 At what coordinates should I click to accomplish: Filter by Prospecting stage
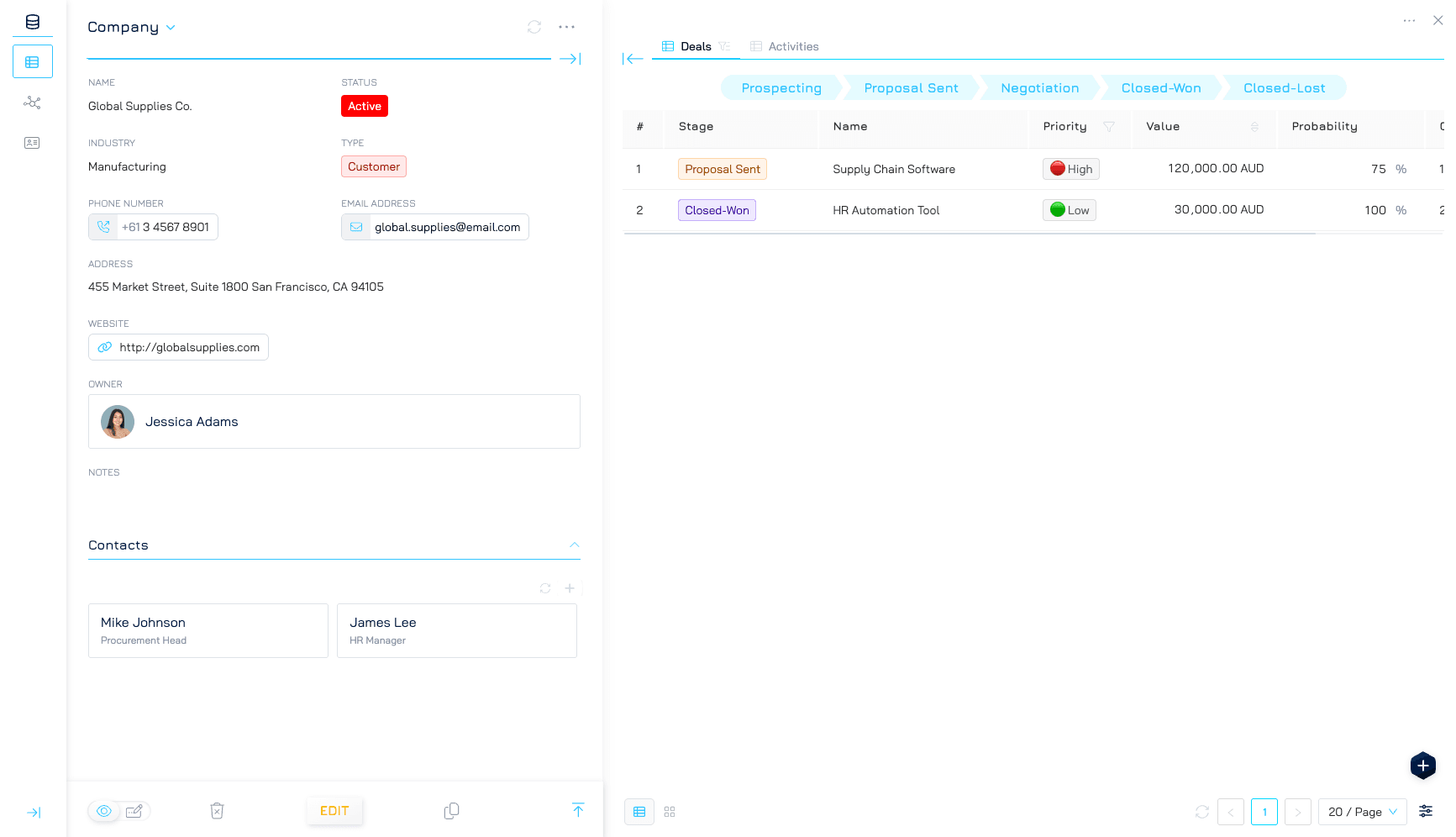click(781, 88)
